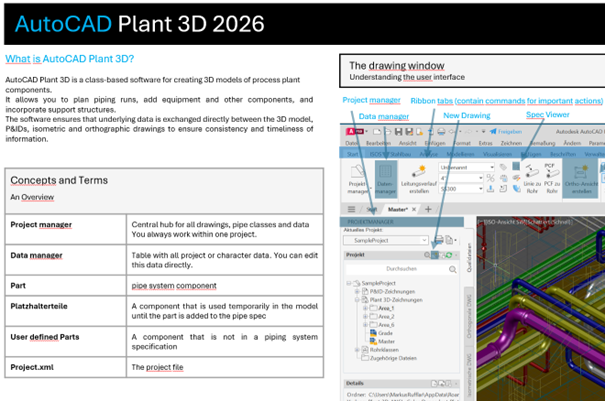
Task: Switch to the Visualisieren ribbon tab
Action: tap(497, 154)
